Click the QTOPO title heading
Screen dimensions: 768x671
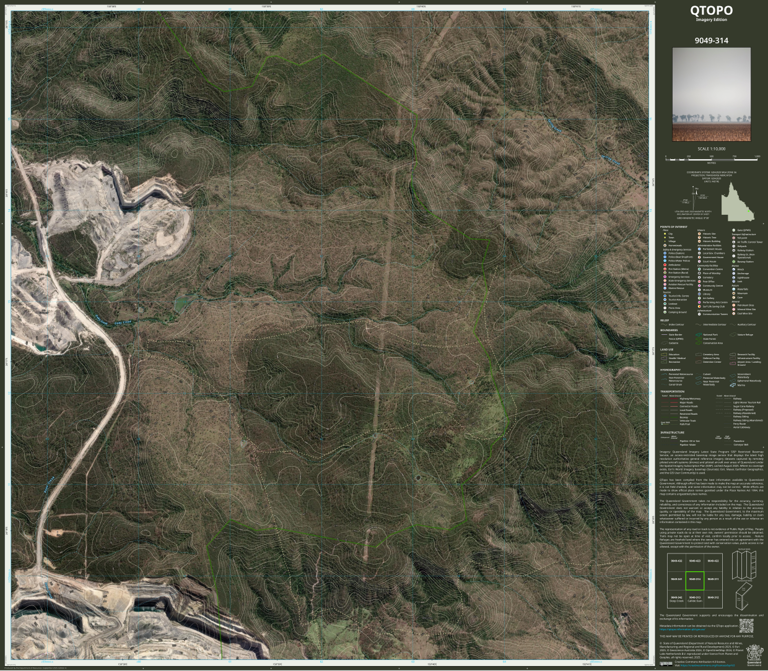click(711, 10)
